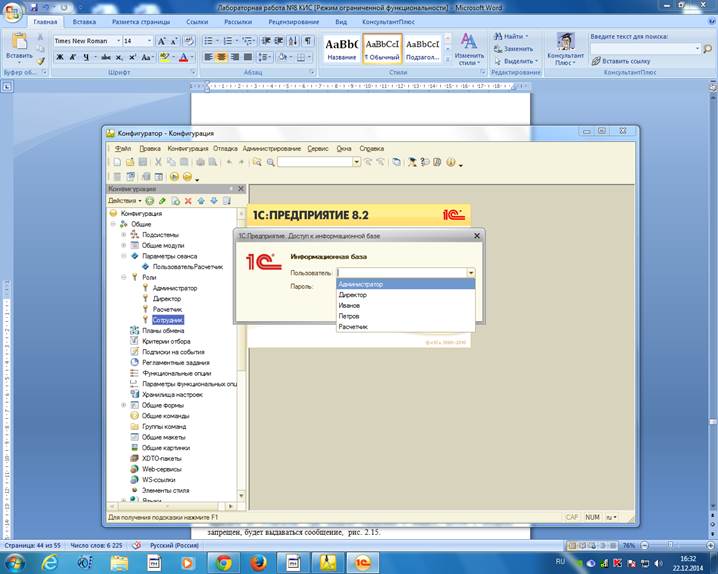Click the New document icon in Конфигуратор toolbar

[117, 162]
